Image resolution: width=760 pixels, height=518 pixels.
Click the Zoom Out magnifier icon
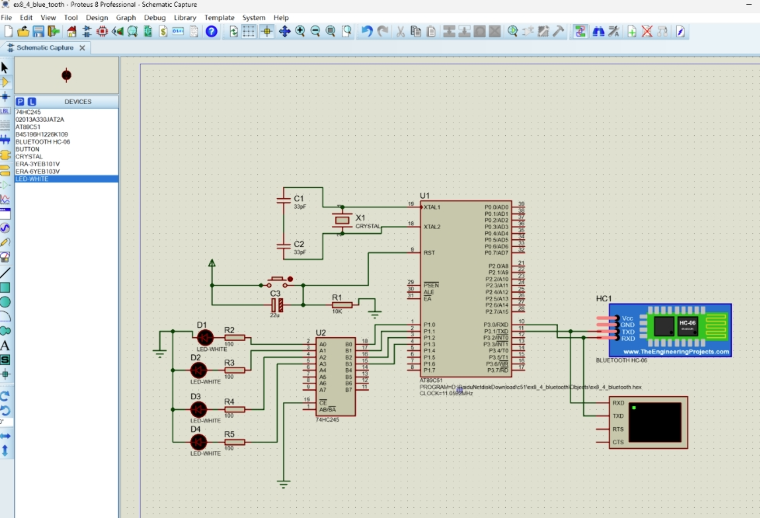(316, 32)
